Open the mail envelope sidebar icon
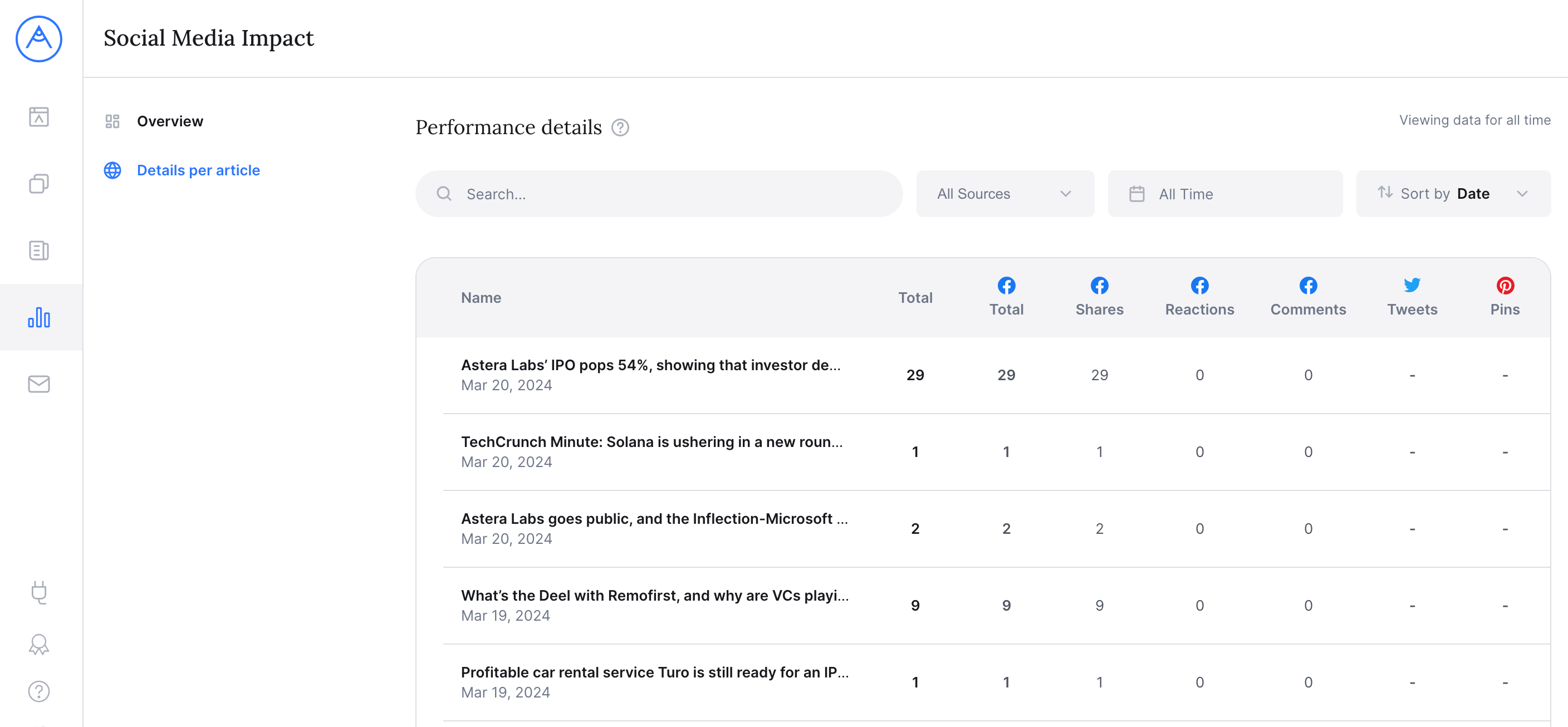 39,385
